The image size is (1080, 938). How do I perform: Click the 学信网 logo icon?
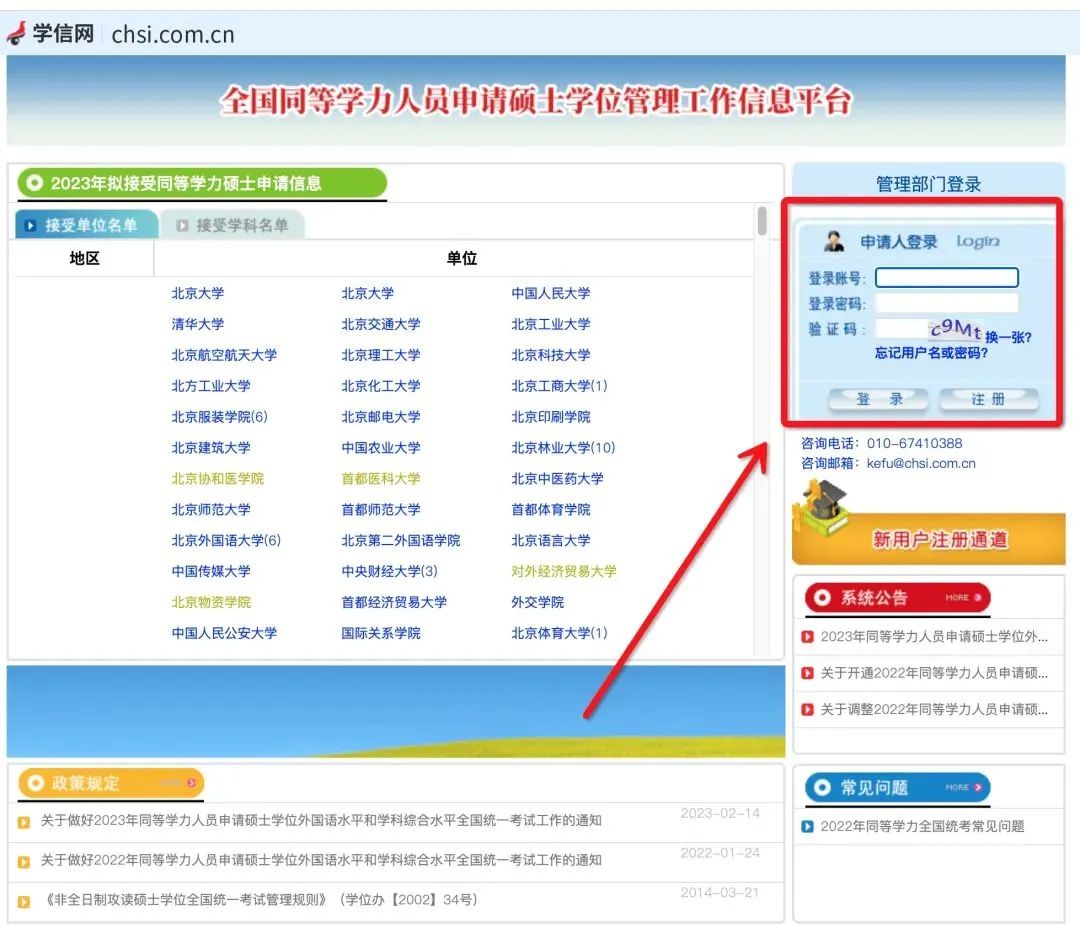click(x=17, y=32)
